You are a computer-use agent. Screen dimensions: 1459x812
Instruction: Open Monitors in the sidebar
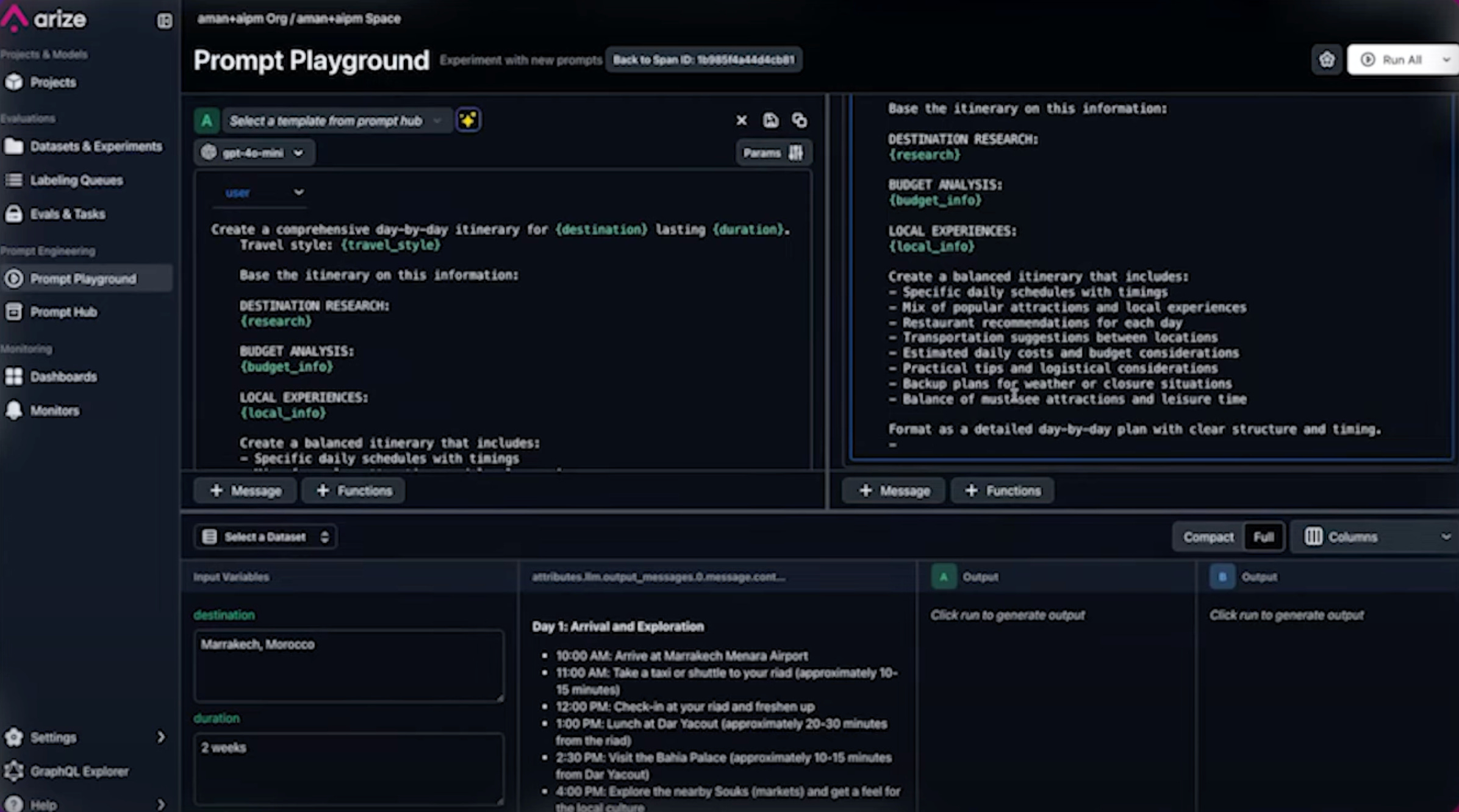pyautogui.click(x=54, y=410)
